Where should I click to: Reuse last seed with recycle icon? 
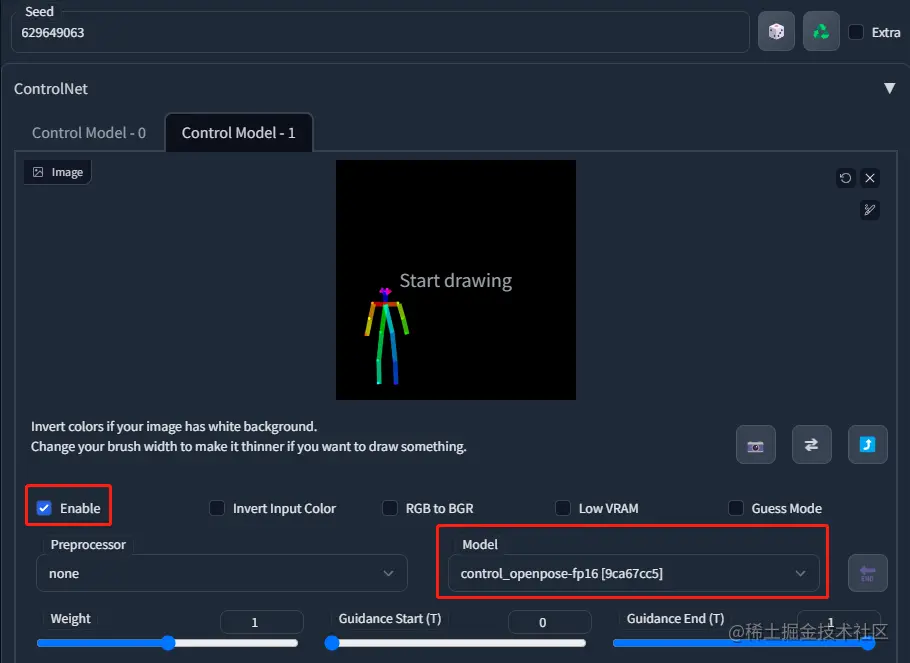(821, 31)
